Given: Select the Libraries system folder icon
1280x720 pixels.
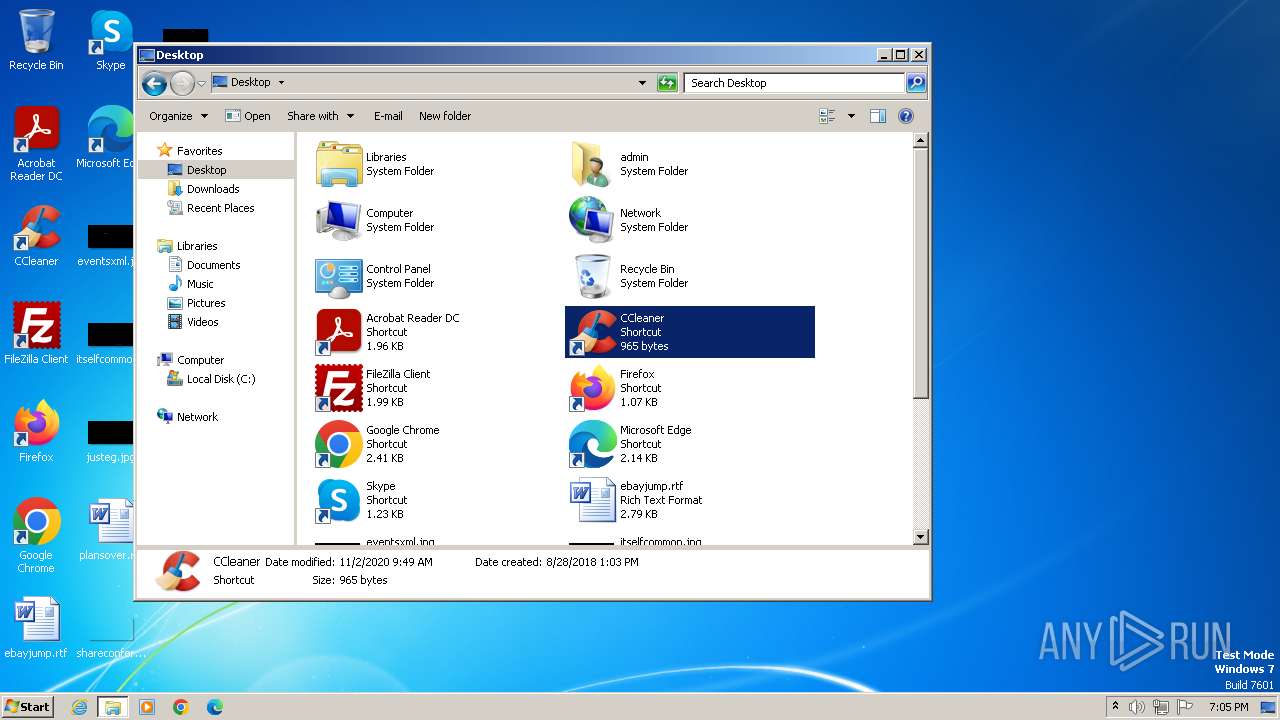Looking at the screenshot, I should coord(339,164).
